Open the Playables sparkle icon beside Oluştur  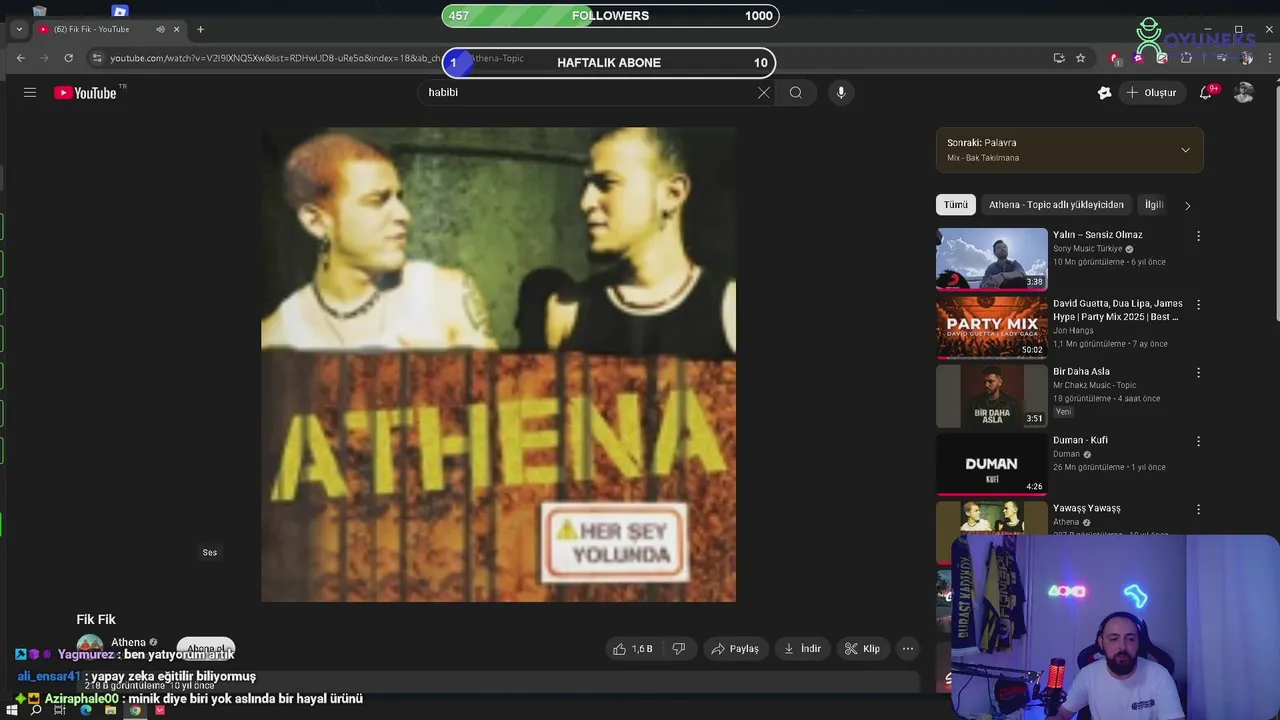pos(1104,92)
